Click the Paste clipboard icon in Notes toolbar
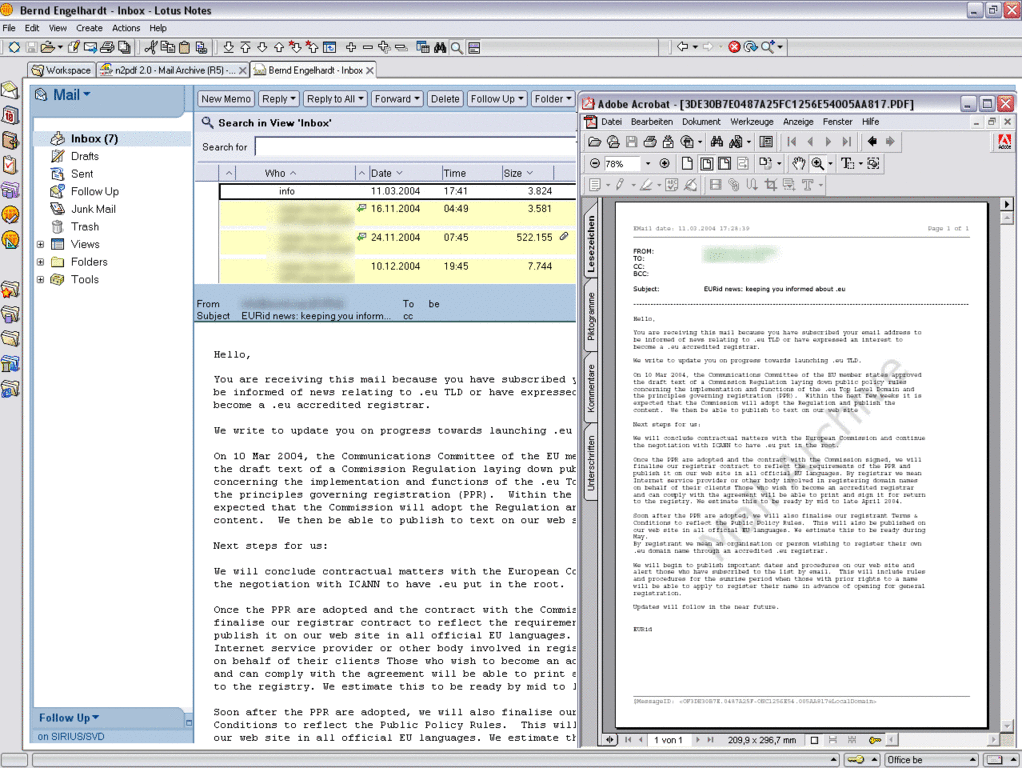Screen dimensions: 1022x768 [x=184, y=47]
